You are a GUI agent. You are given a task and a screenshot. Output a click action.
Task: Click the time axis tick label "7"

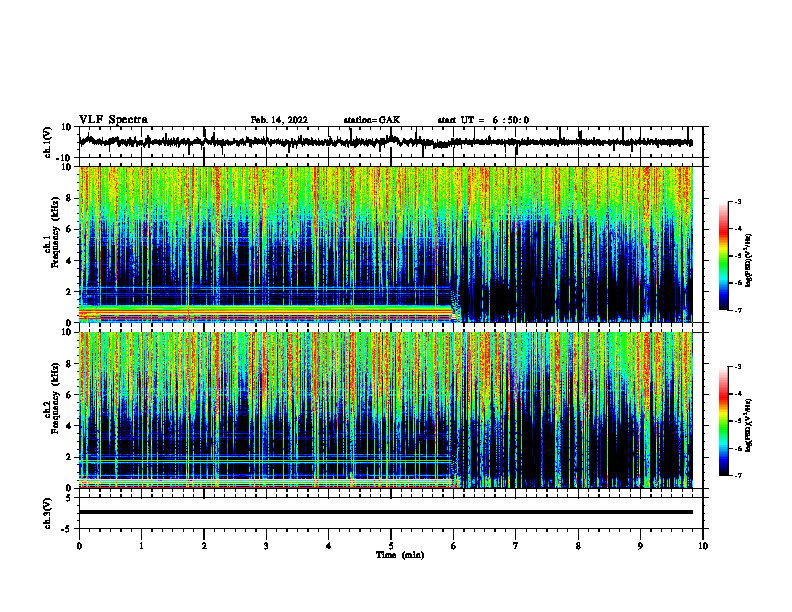[516, 546]
